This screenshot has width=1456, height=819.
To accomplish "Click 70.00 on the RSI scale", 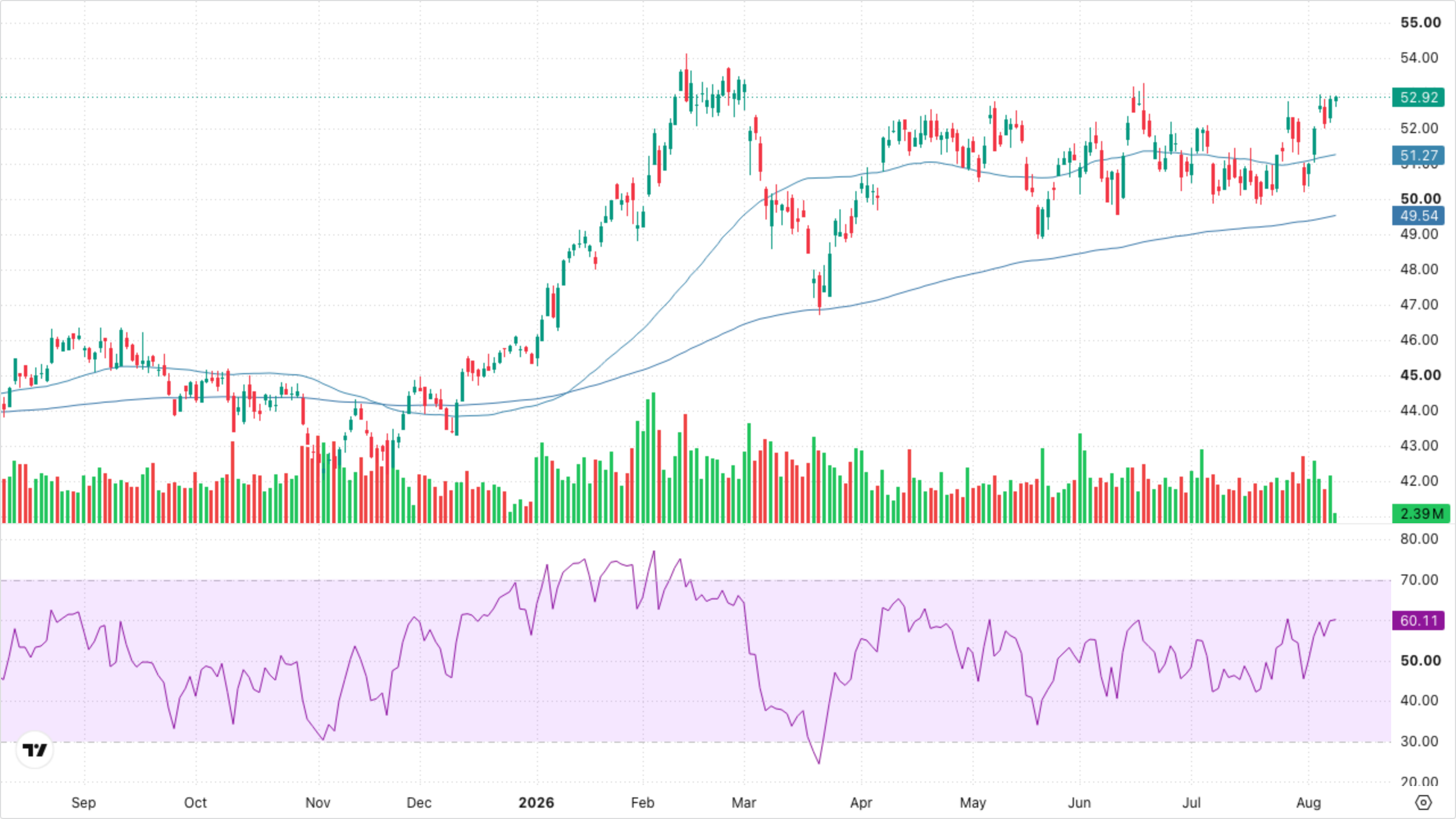I will click(1419, 580).
